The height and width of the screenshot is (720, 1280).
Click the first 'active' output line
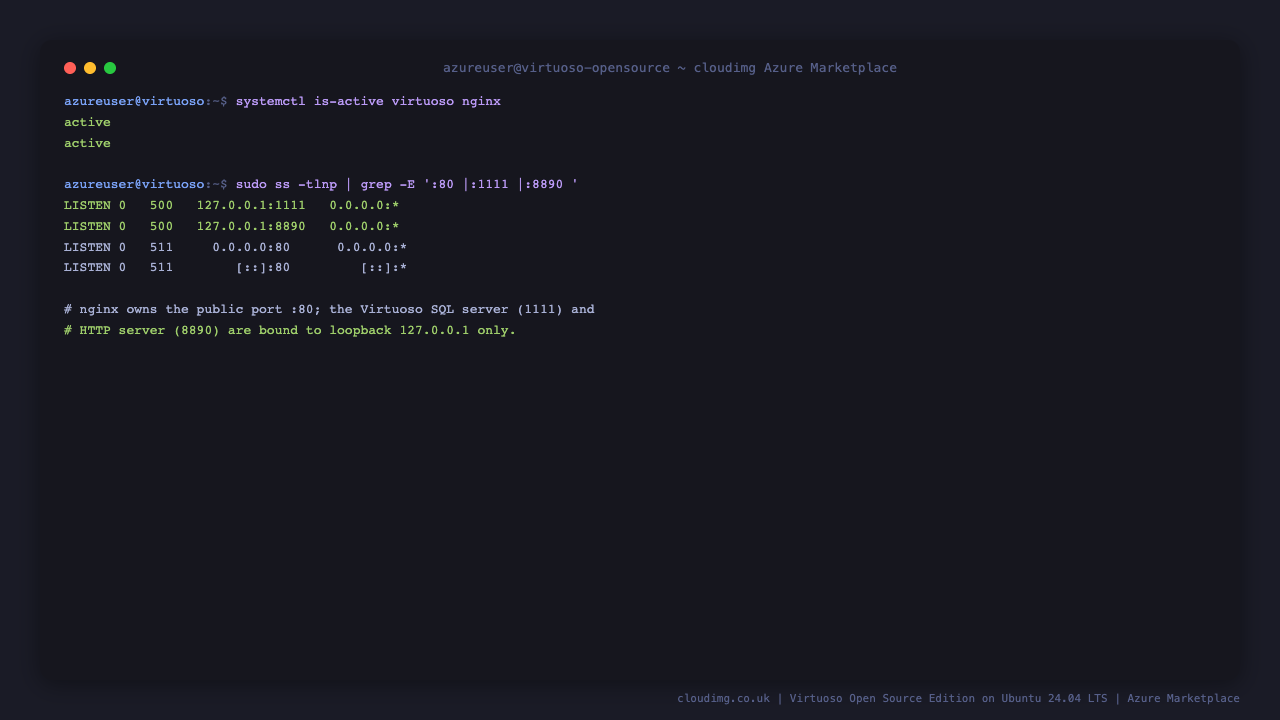[87, 122]
